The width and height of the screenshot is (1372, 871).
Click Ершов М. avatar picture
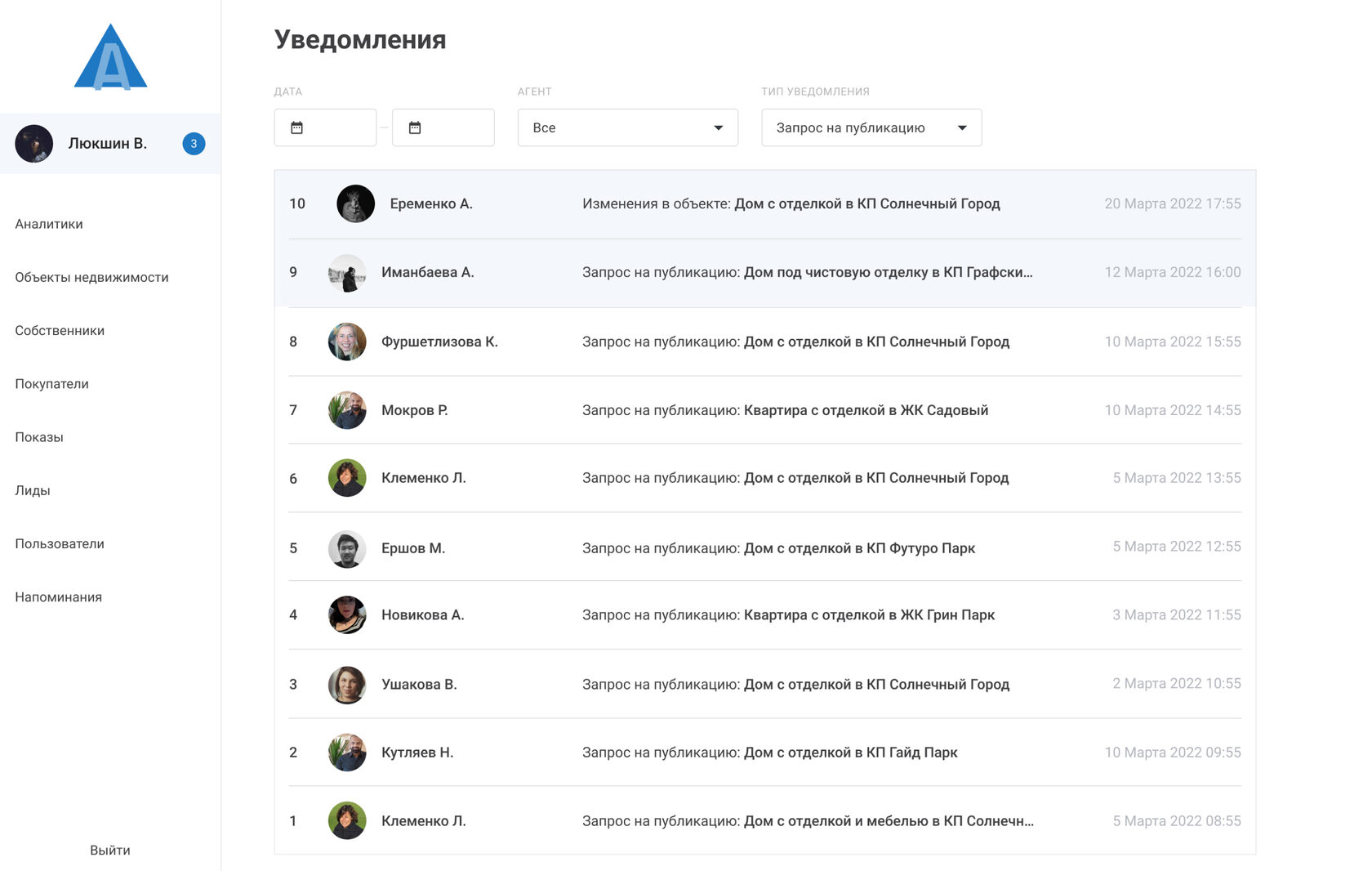coord(347,548)
